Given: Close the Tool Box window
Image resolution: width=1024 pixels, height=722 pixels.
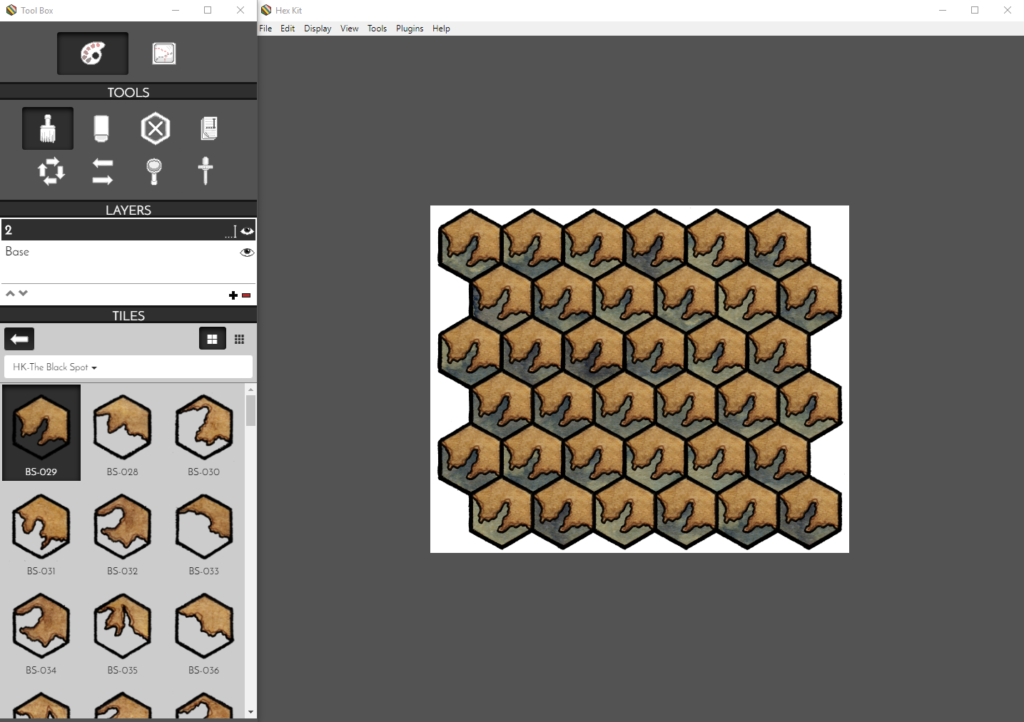Looking at the screenshot, I should tap(240, 10).
